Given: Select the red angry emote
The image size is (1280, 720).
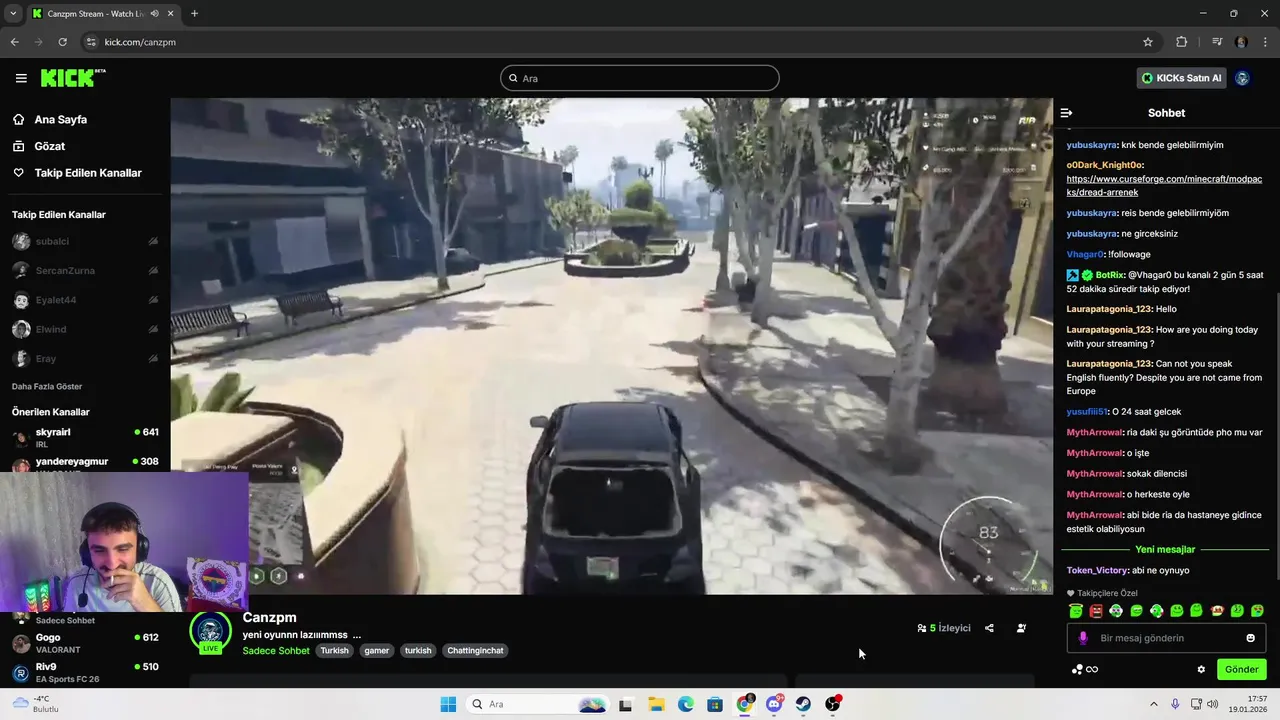Looking at the screenshot, I should pos(1096,610).
